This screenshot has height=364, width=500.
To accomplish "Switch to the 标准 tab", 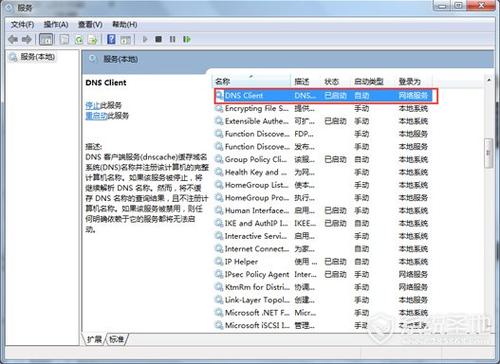I will (117, 339).
